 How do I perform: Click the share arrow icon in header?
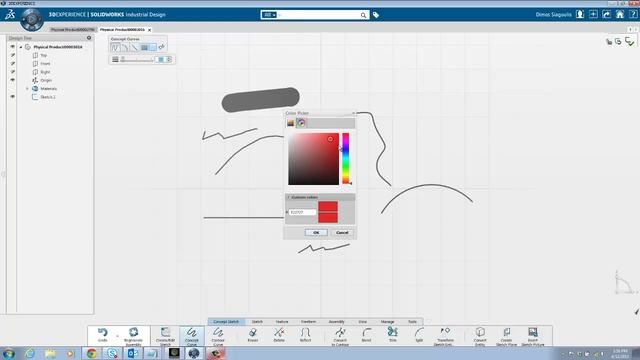tap(607, 14)
